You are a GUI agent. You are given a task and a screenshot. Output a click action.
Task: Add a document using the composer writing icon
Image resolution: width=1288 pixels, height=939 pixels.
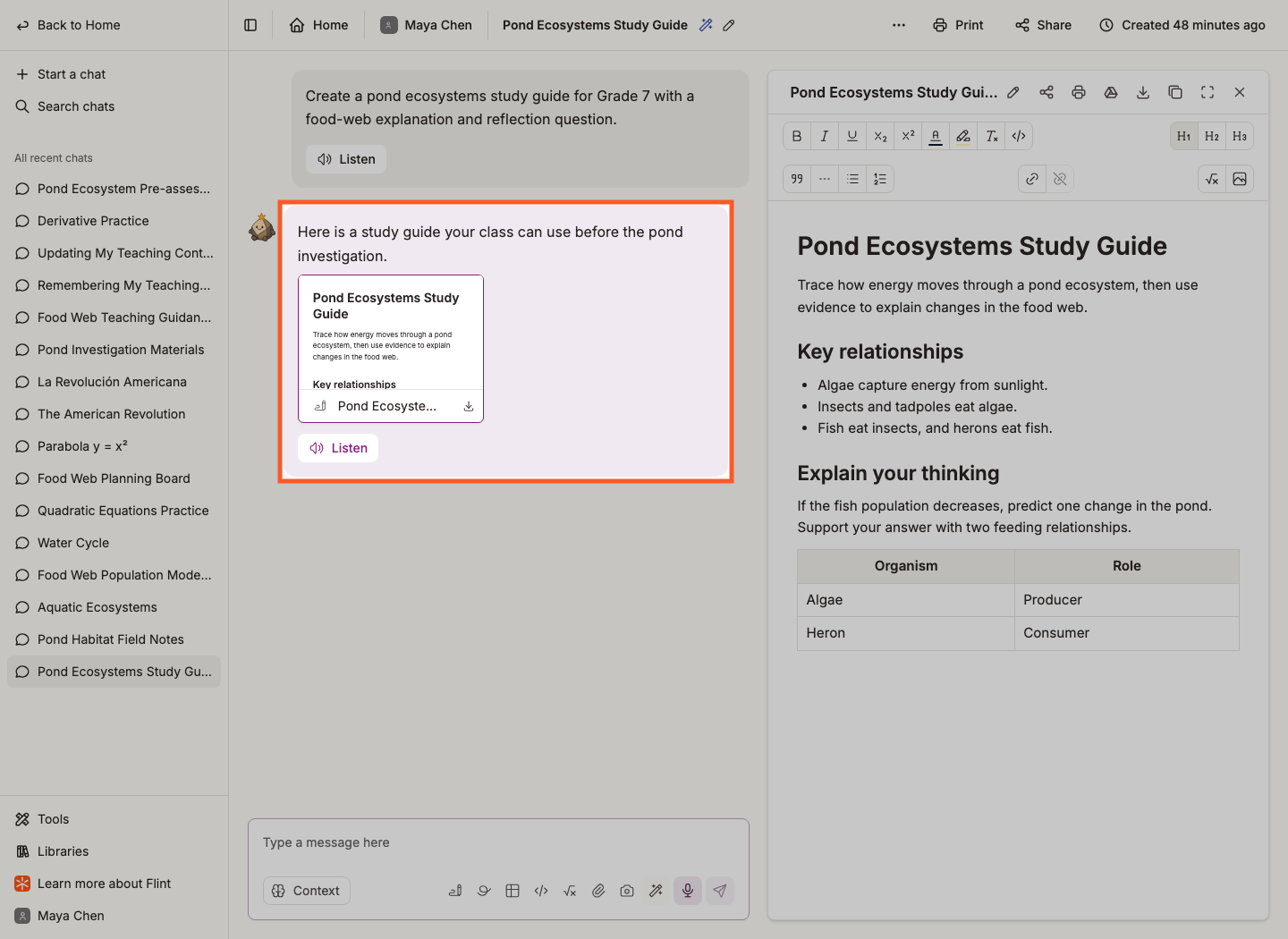[x=455, y=891]
